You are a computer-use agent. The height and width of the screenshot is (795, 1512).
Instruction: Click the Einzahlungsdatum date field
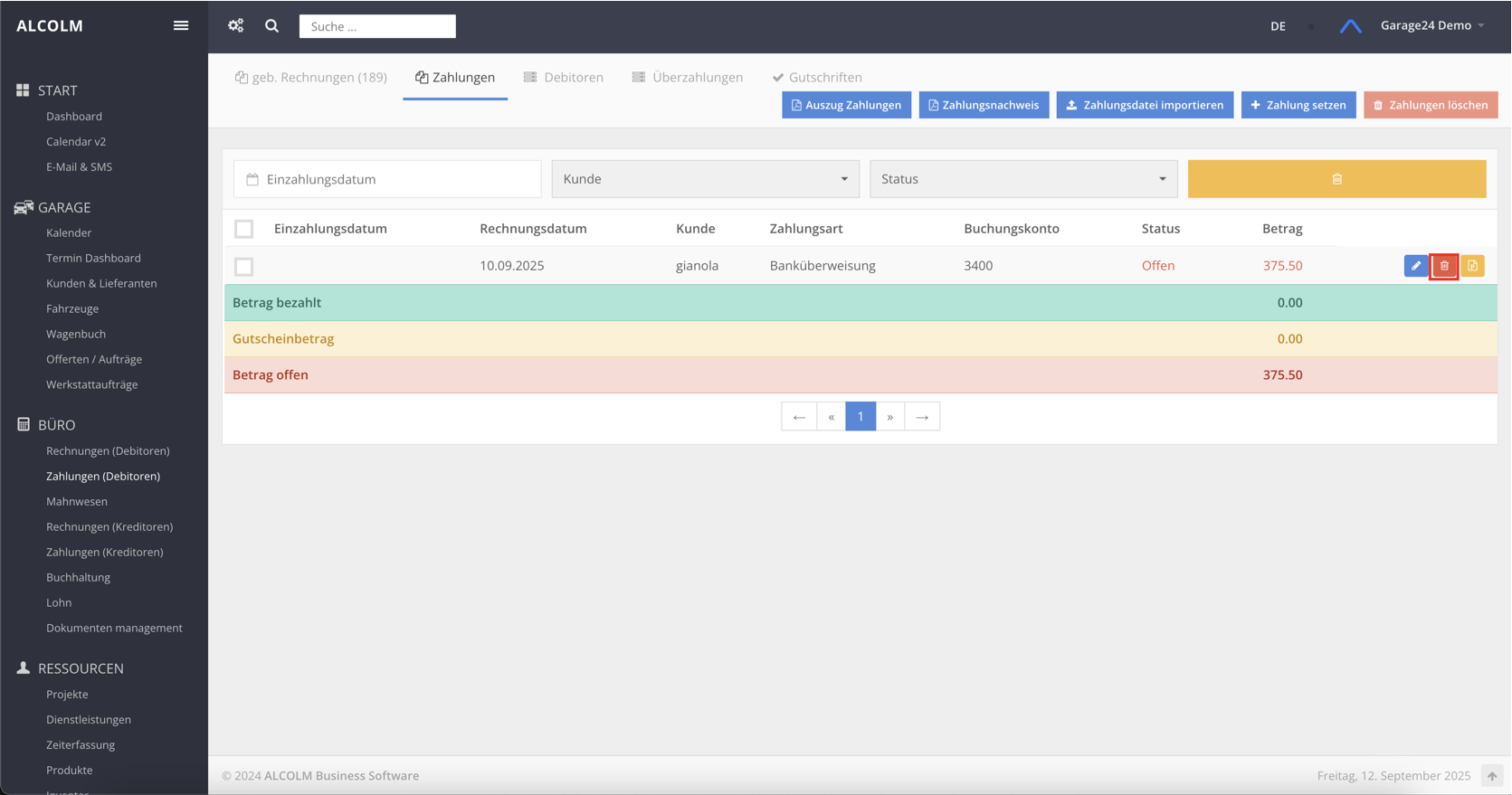tap(387, 179)
